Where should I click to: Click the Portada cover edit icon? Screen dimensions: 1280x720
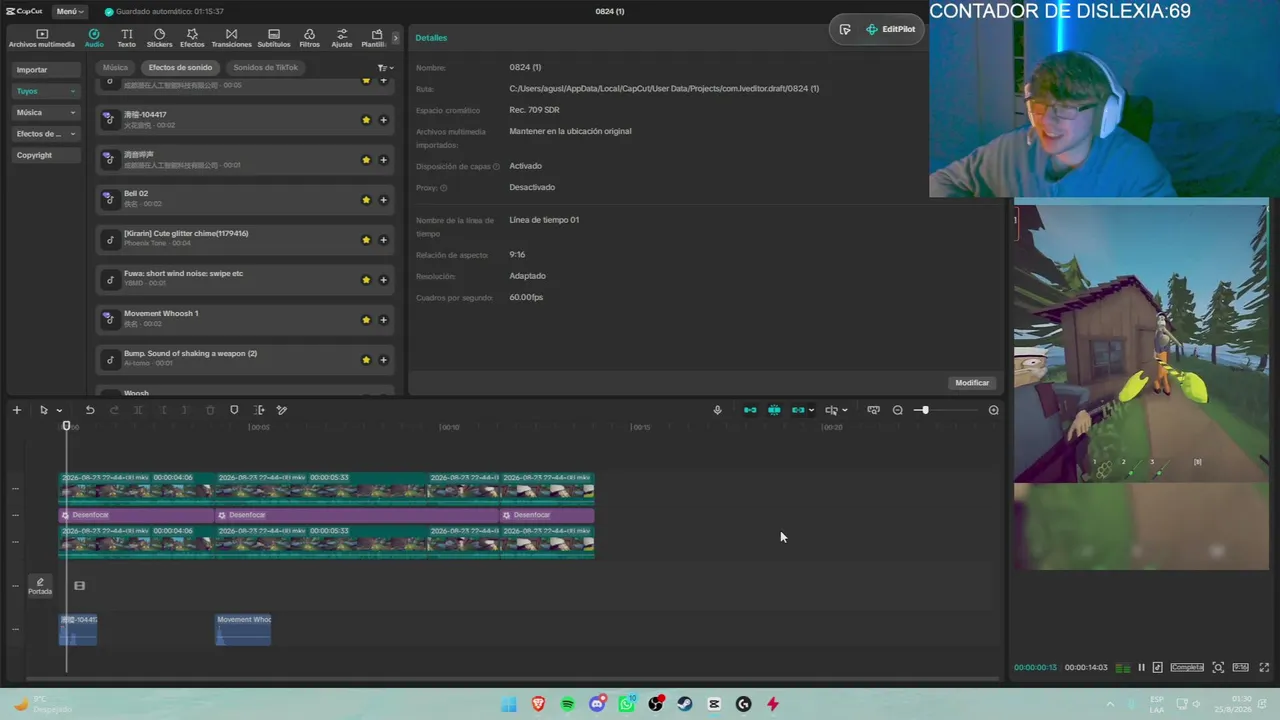point(40,585)
